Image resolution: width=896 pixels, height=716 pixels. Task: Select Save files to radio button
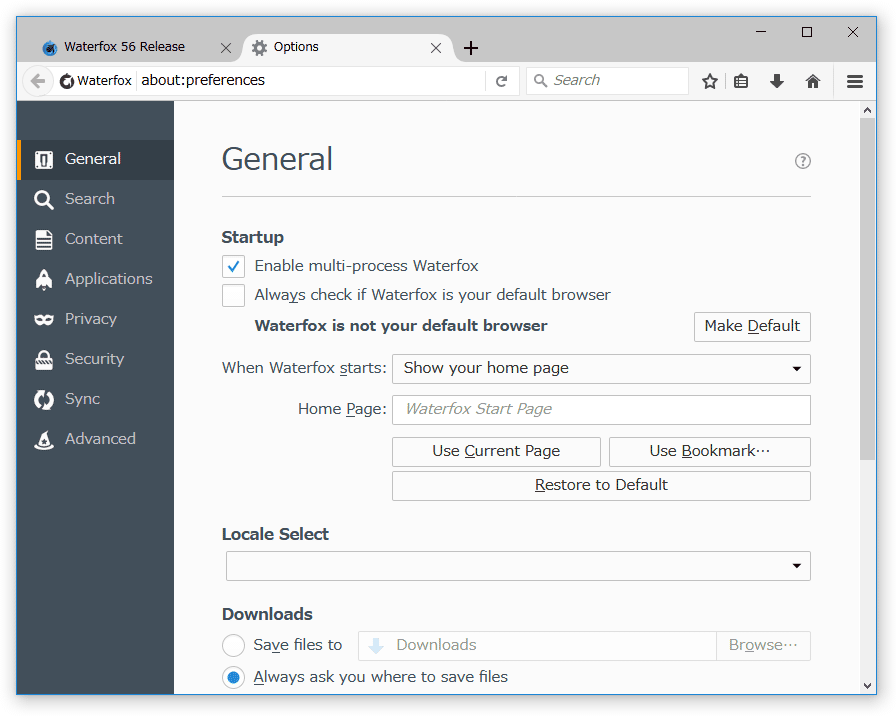pos(233,645)
